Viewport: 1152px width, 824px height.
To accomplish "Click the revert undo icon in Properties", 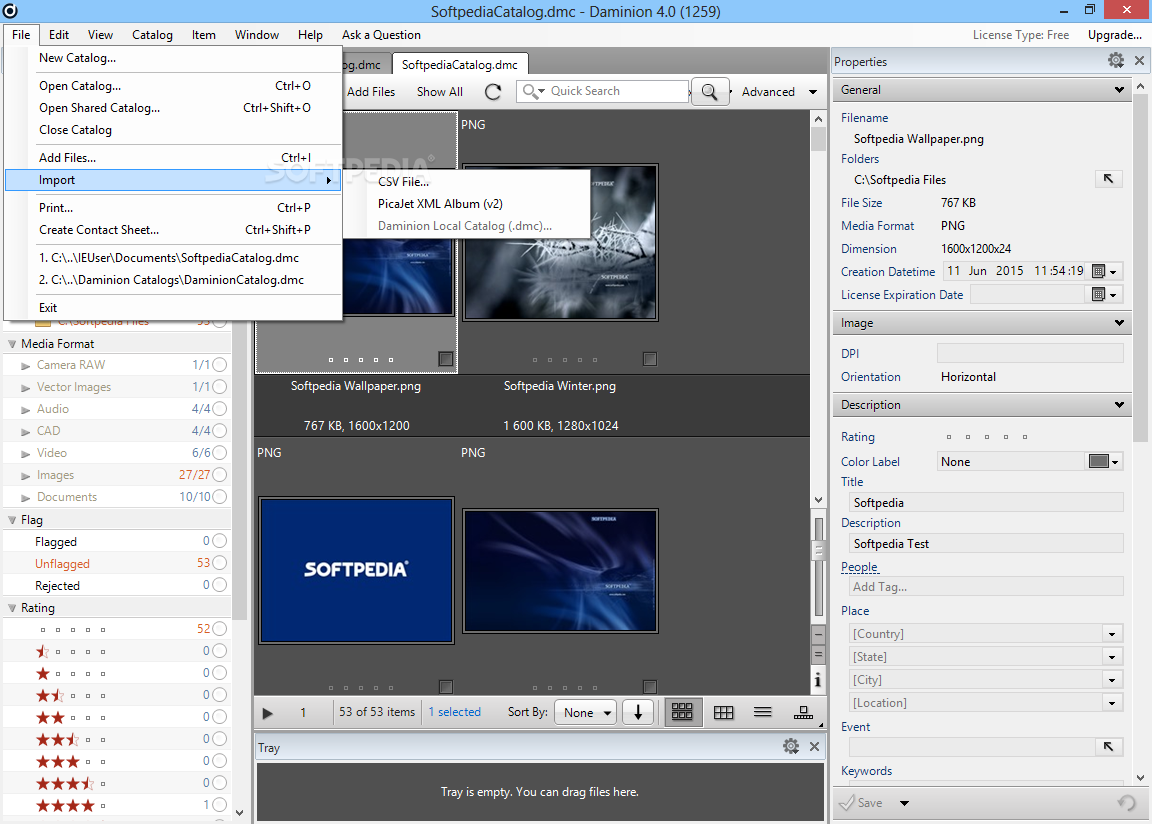I will coord(1126,803).
